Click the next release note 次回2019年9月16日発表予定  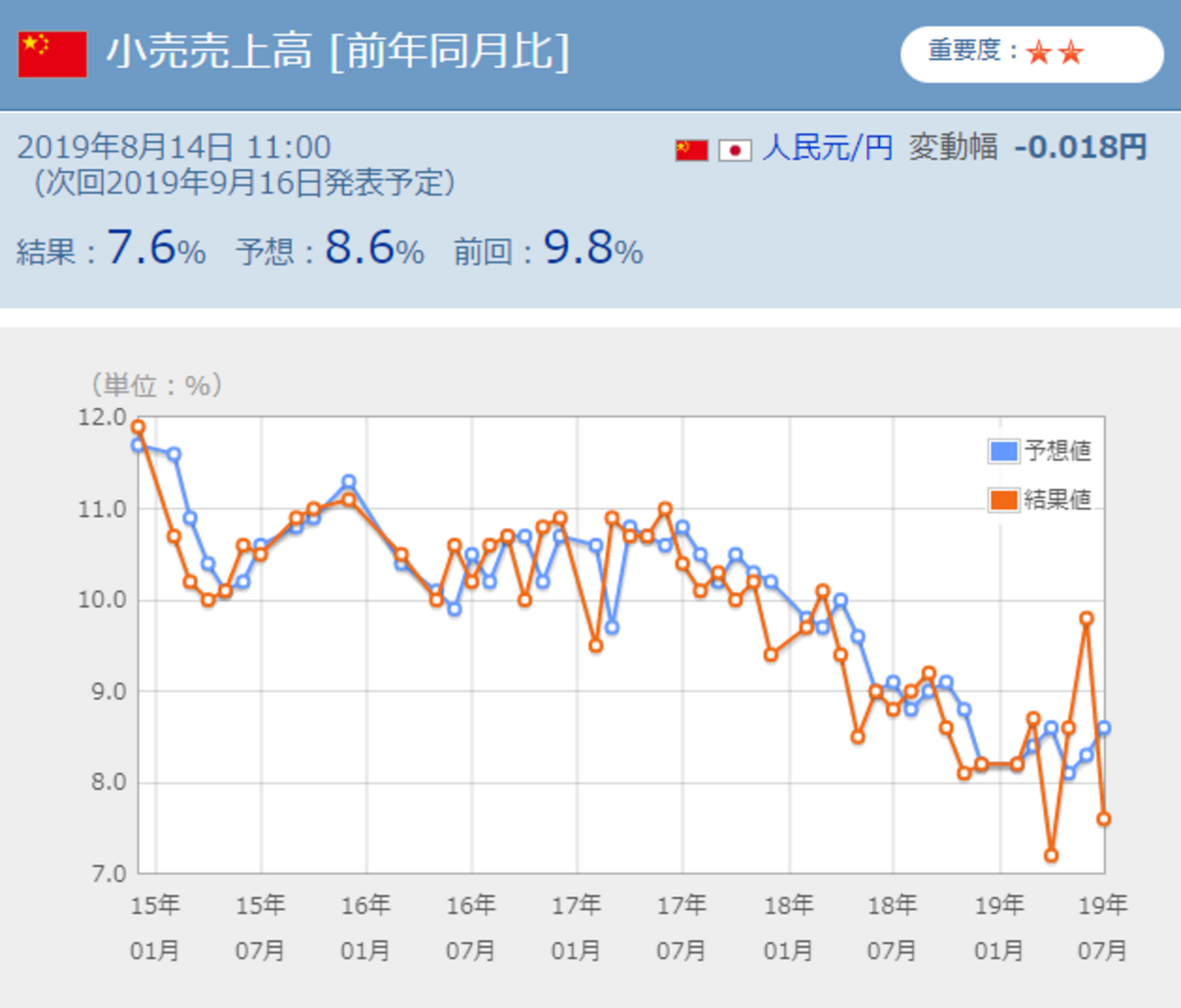[x=244, y=183]
